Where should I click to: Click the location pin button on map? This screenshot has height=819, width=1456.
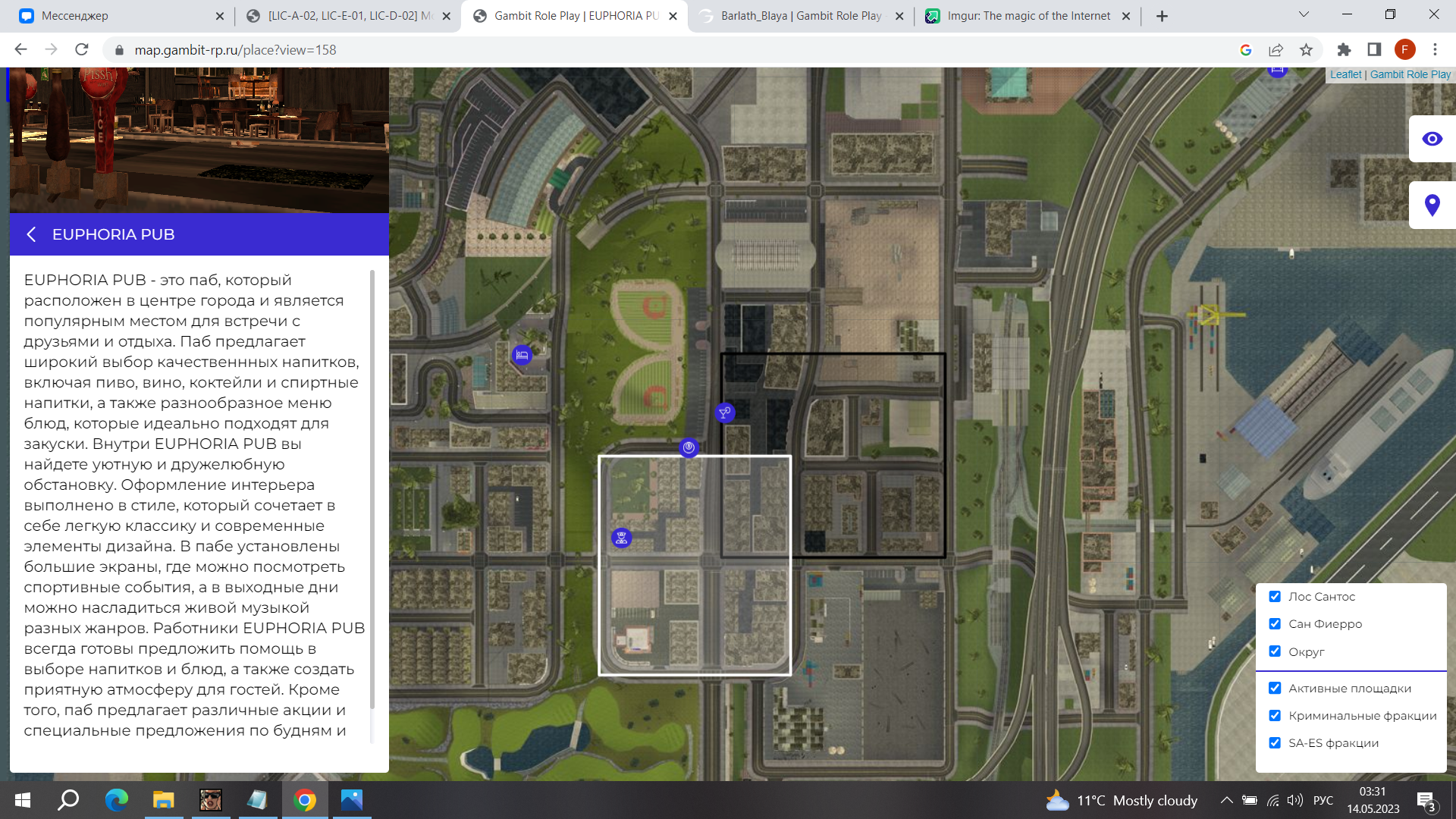click(x=1432, y=205)
